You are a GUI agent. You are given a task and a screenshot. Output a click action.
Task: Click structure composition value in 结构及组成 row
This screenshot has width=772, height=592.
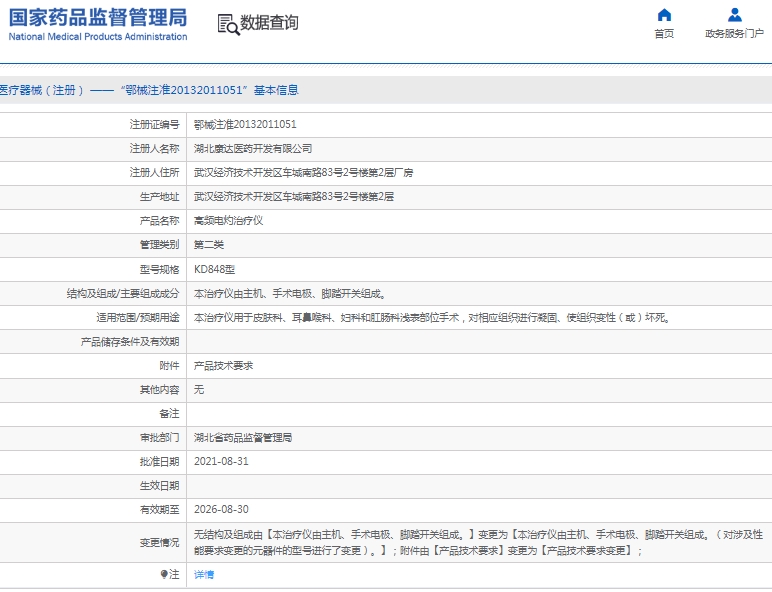(x=291, y=294)
